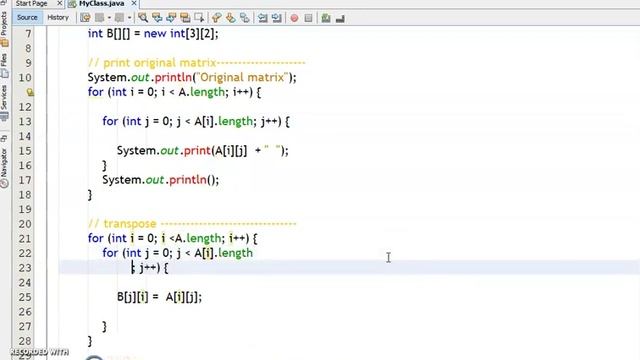Click "B[j][i] = A[i][j];" statement
This screenshot has height=360, width=640.
click(x=159, y=297)
